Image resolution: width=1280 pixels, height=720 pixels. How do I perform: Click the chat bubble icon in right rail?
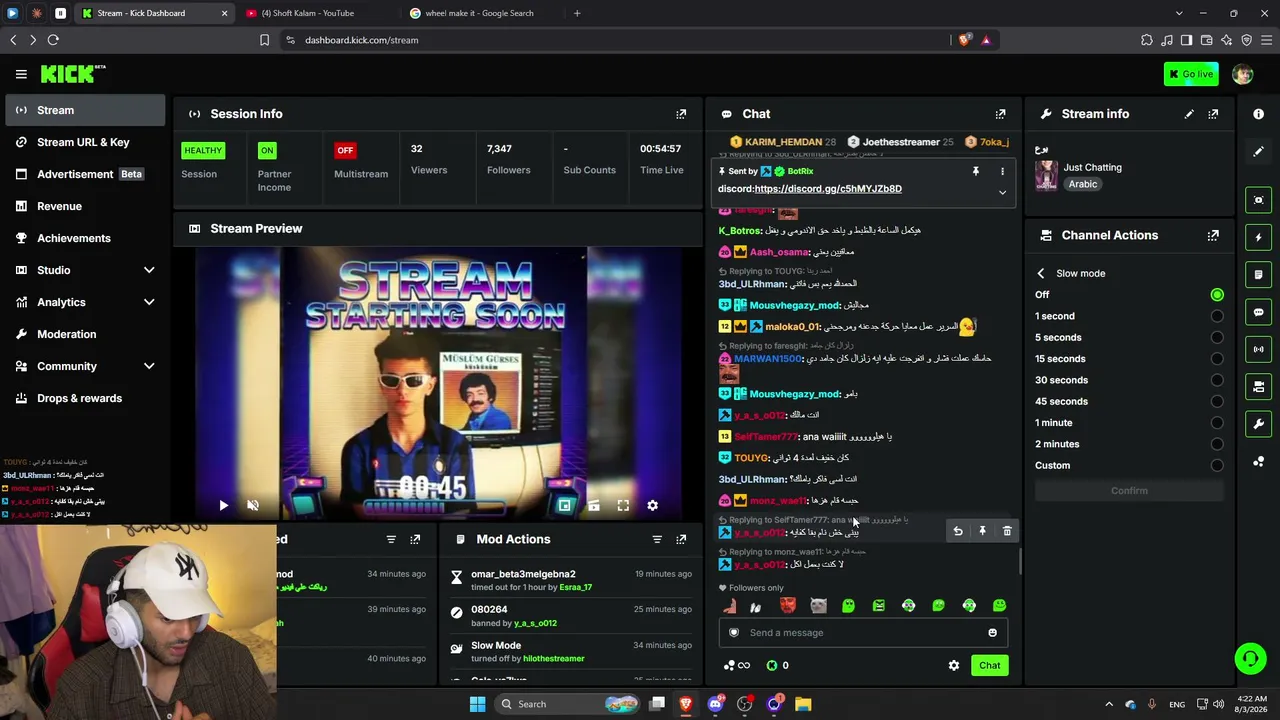click(x=1258, y=312)
